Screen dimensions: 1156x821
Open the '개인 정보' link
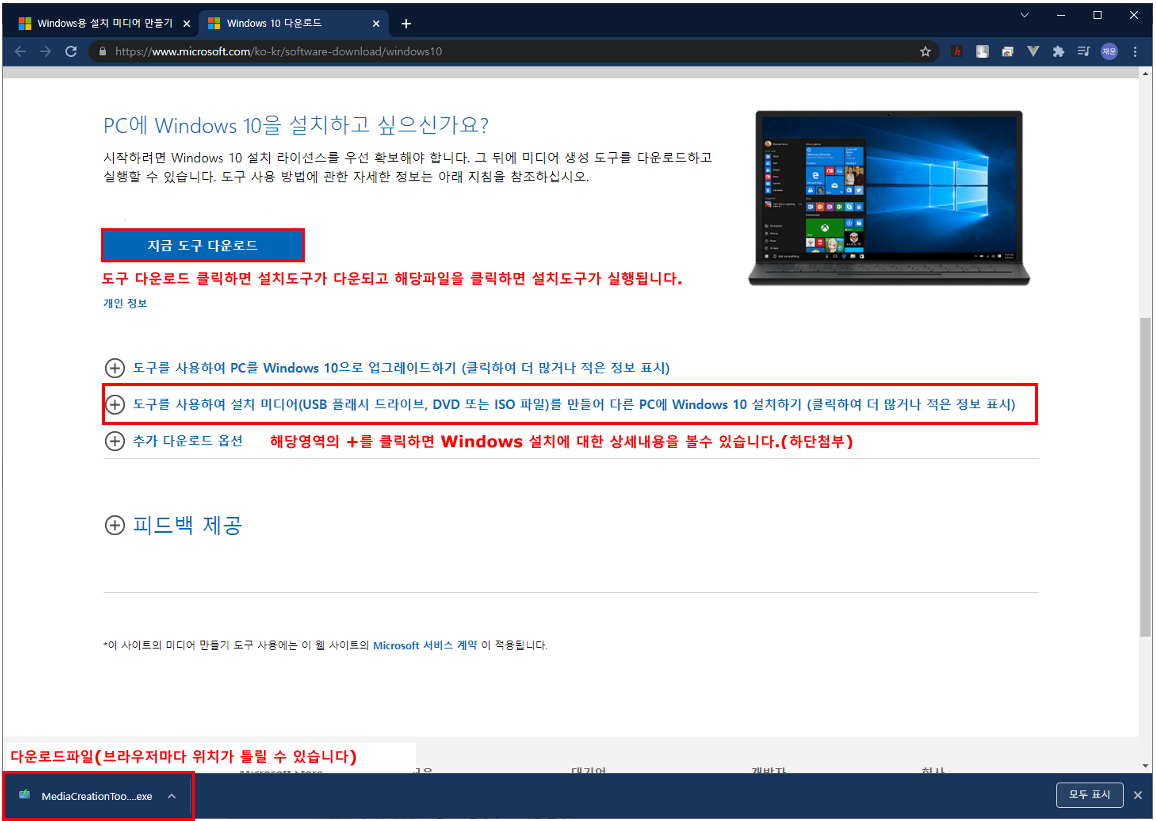coord(125,303)
